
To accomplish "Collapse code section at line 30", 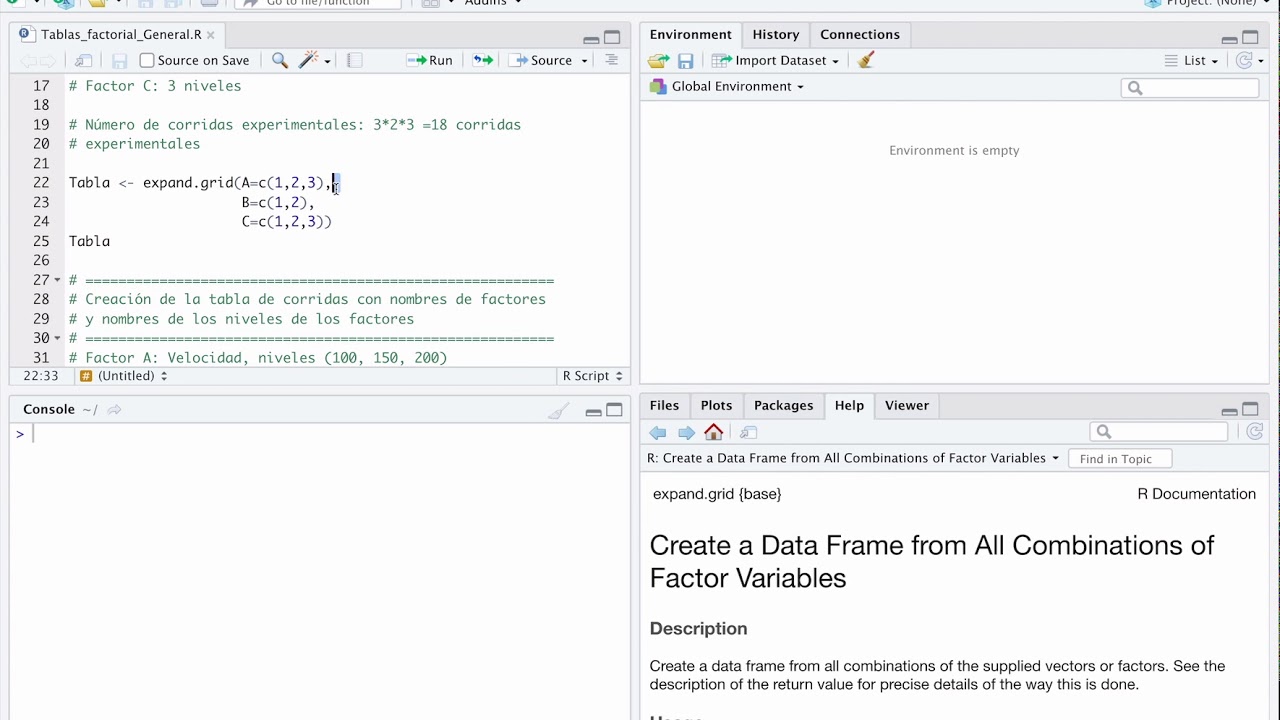I will [57, 338].
